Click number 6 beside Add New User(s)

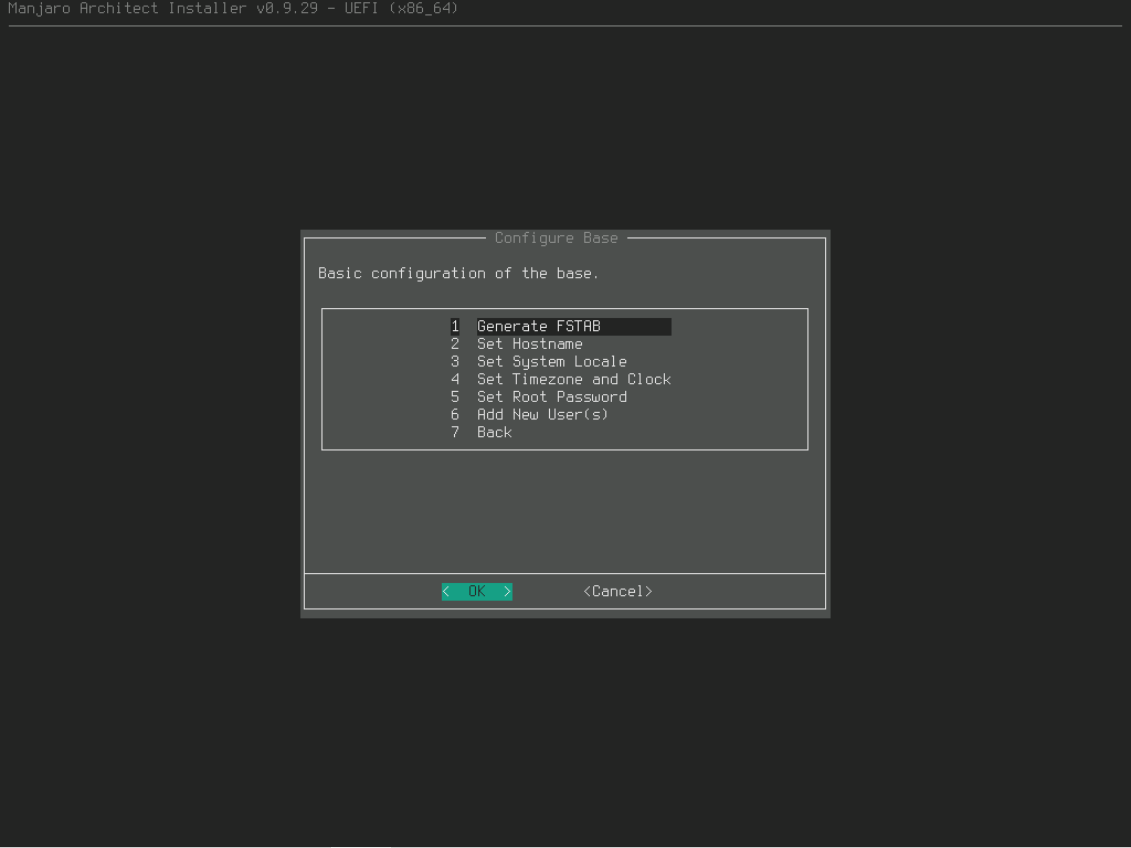click(x=455, y=414)
